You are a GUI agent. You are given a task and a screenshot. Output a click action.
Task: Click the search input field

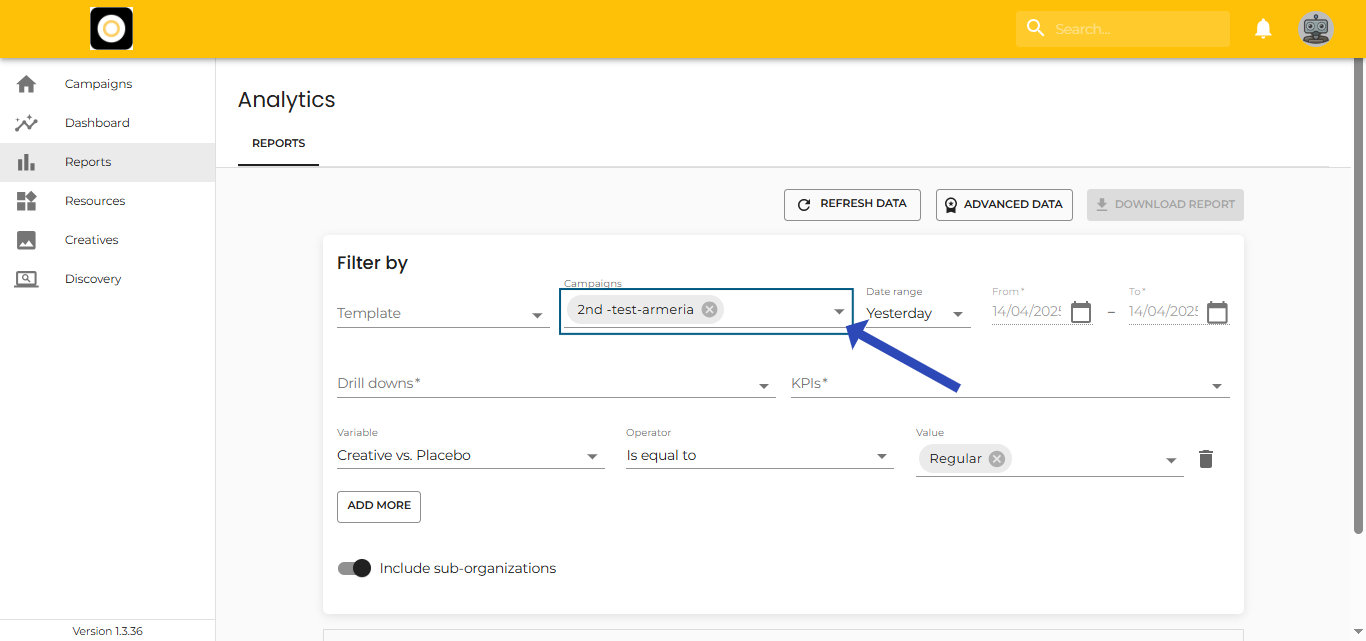click(x=1135, y=29)
